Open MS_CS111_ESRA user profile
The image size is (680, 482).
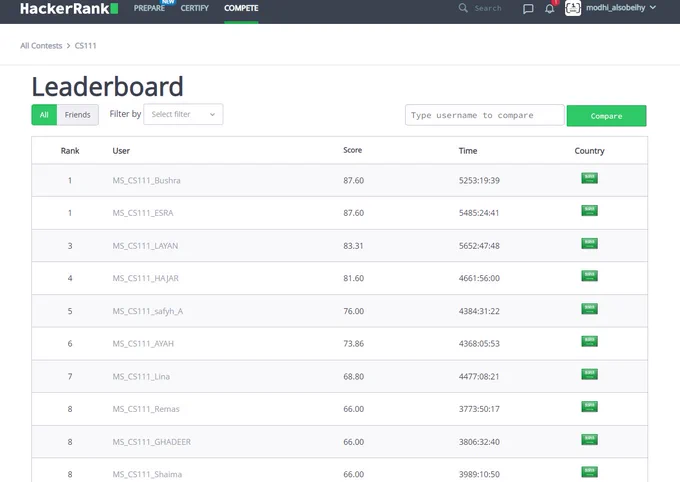[143, 213]
